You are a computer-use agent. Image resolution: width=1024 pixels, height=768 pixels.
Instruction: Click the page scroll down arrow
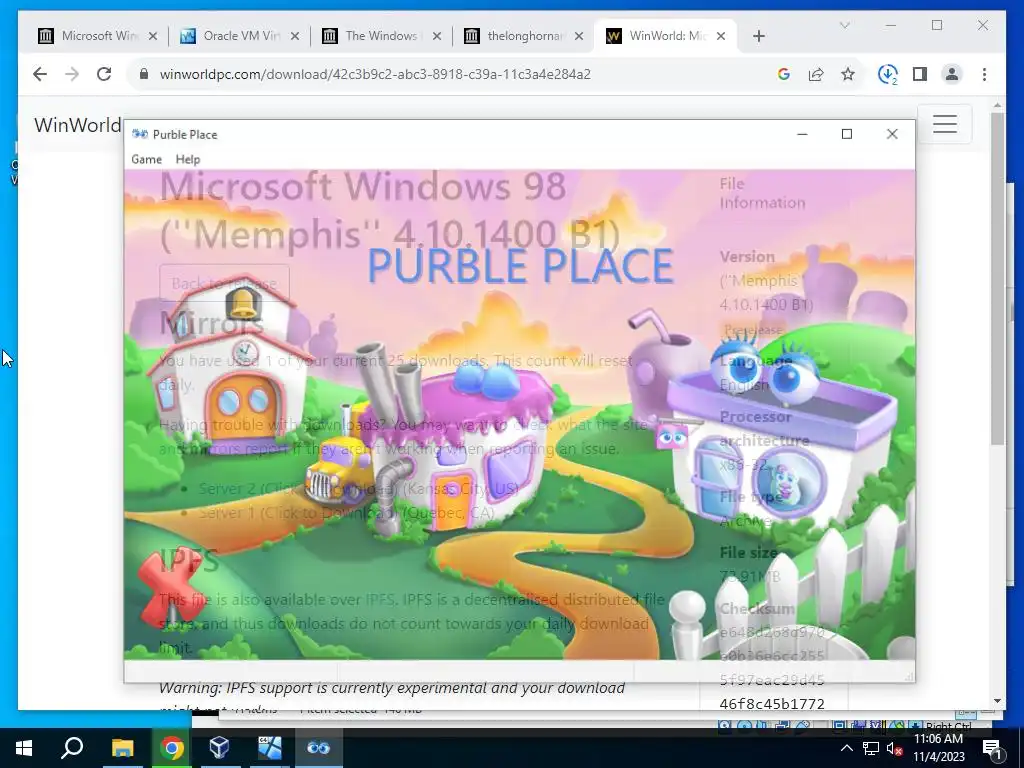tap(997, 701)
